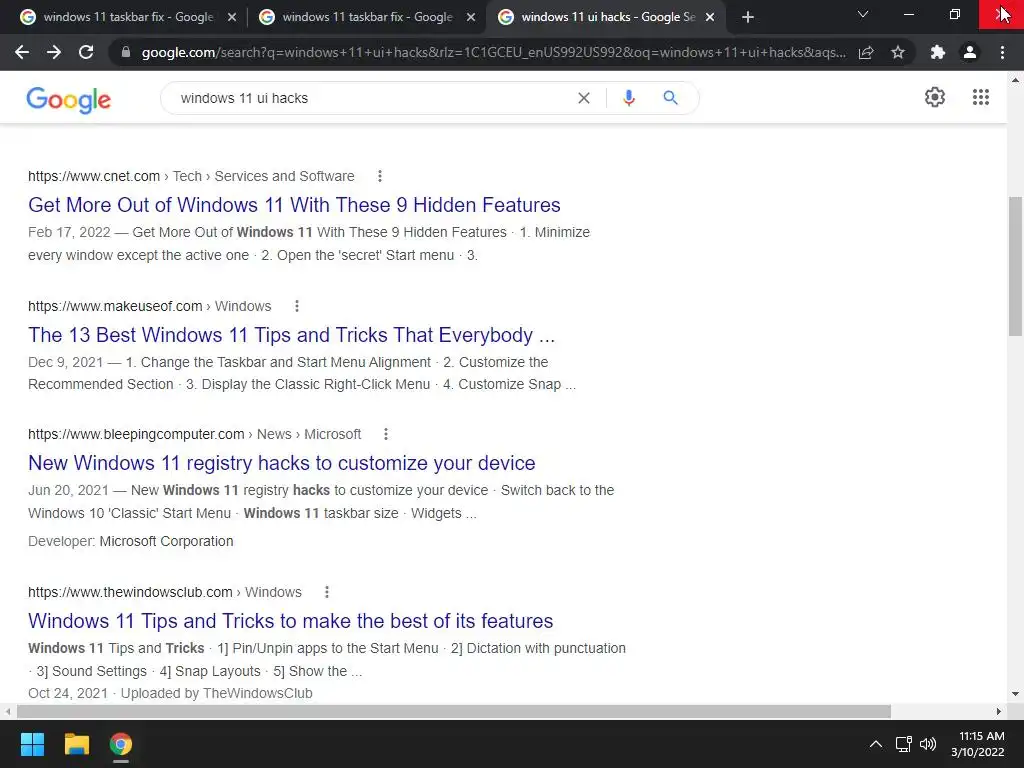The image size is (1024, 768).
Task: Close the first 'windows 11 taskbar fix' tab
Action: click(232, 18)
